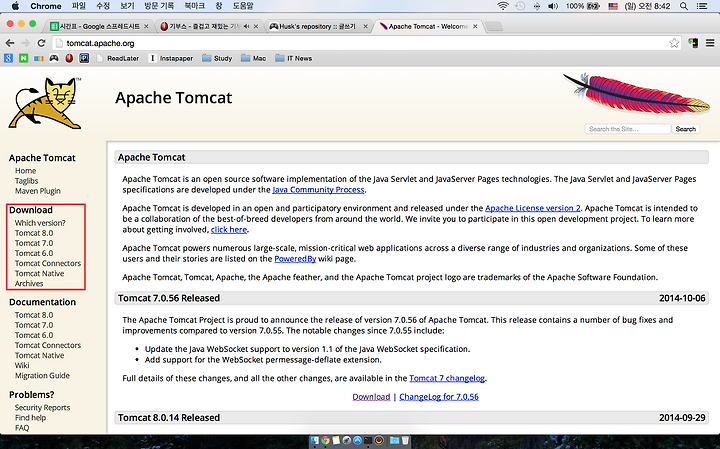Open the 파일 menu
Viewport: 720px width, 449px height.
pos(79,6)
